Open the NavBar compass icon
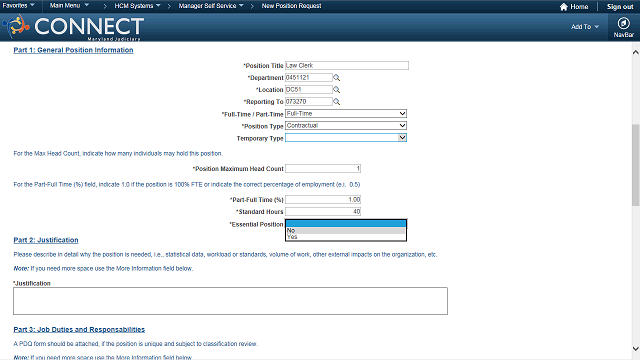 tap(623, 23)
